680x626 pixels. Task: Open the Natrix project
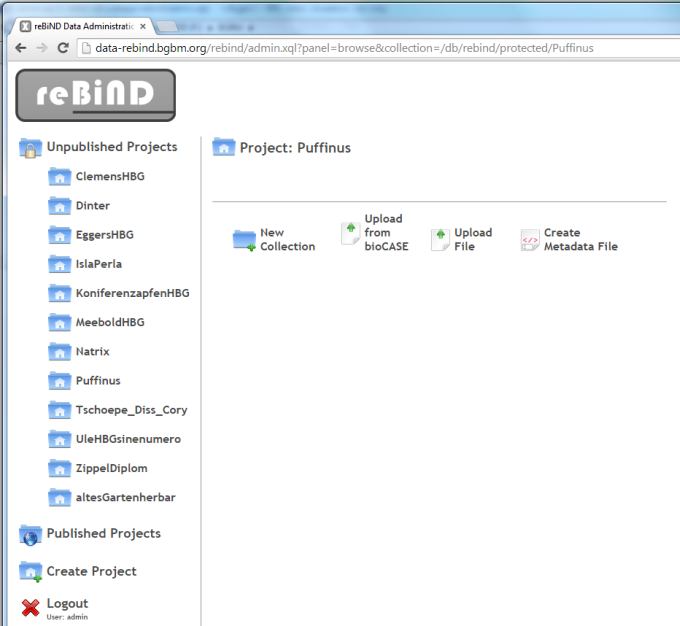(93, 351)
